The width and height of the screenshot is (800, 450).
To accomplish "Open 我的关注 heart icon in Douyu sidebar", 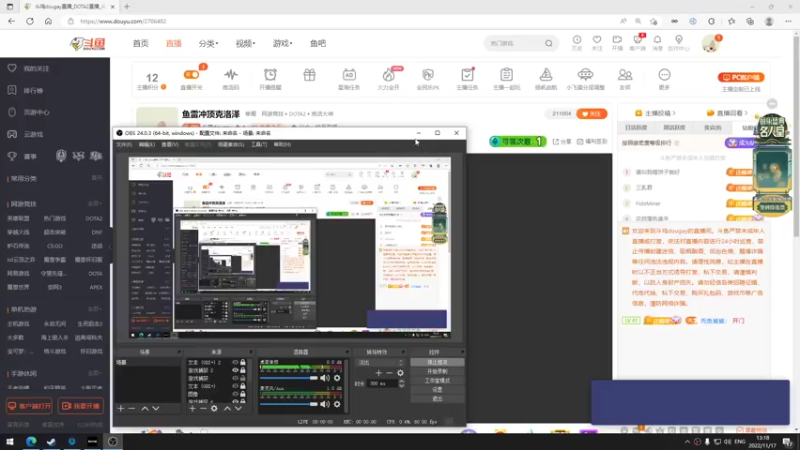I will [12, 68].
